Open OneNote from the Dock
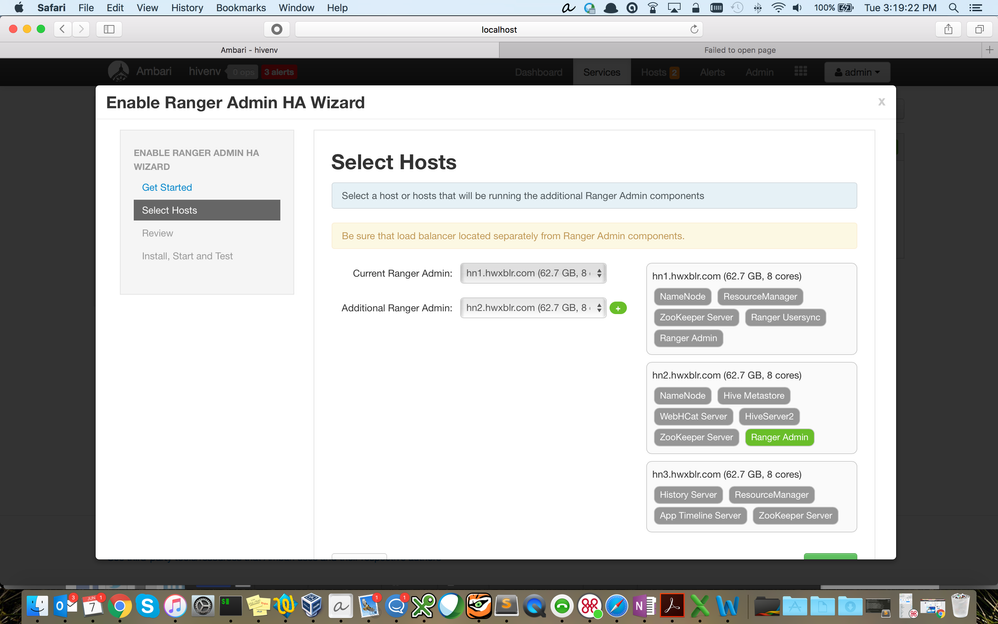The height and width of the screenshot is (624, 998). click(x=643, y=606)
